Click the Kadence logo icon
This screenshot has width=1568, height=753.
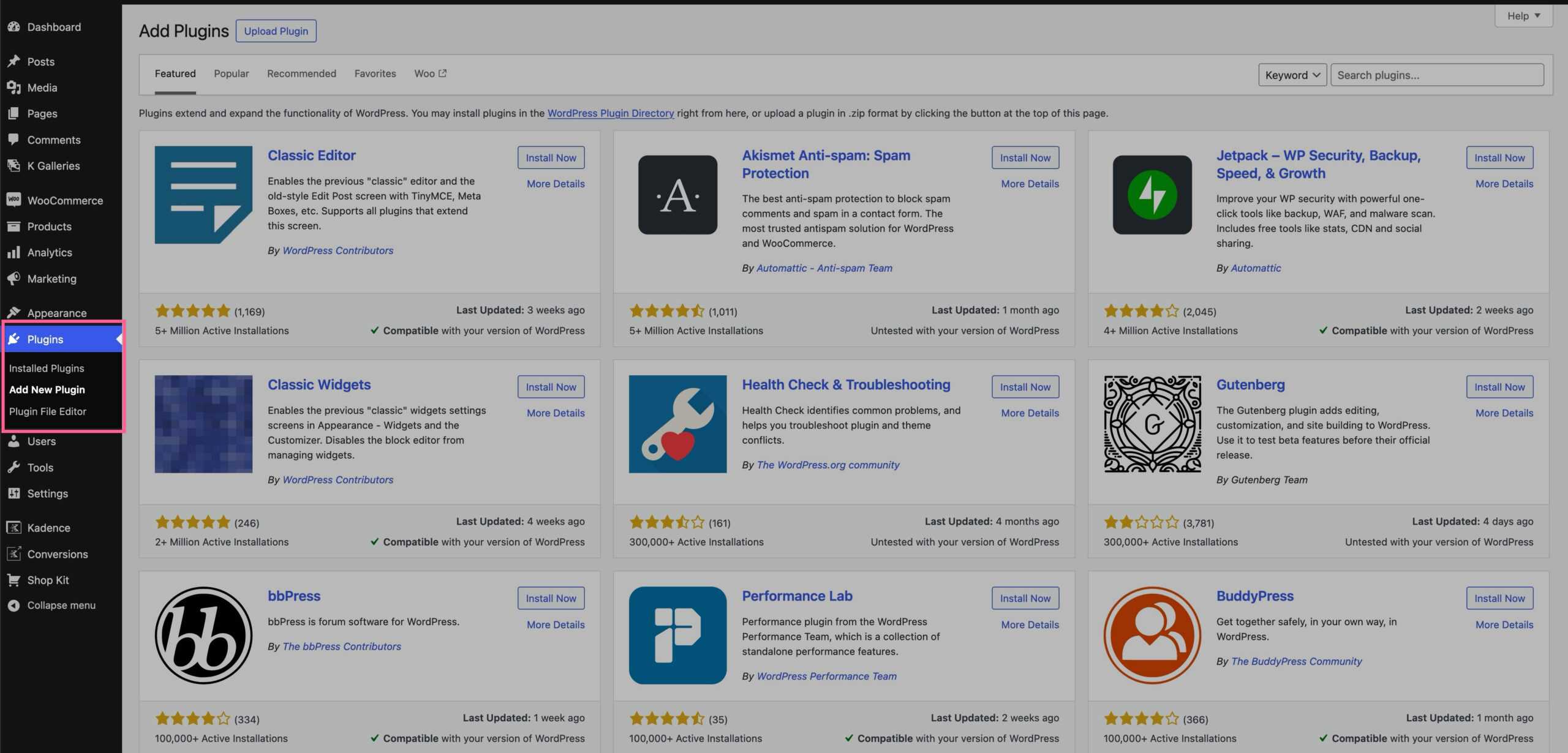coord(13,528)
